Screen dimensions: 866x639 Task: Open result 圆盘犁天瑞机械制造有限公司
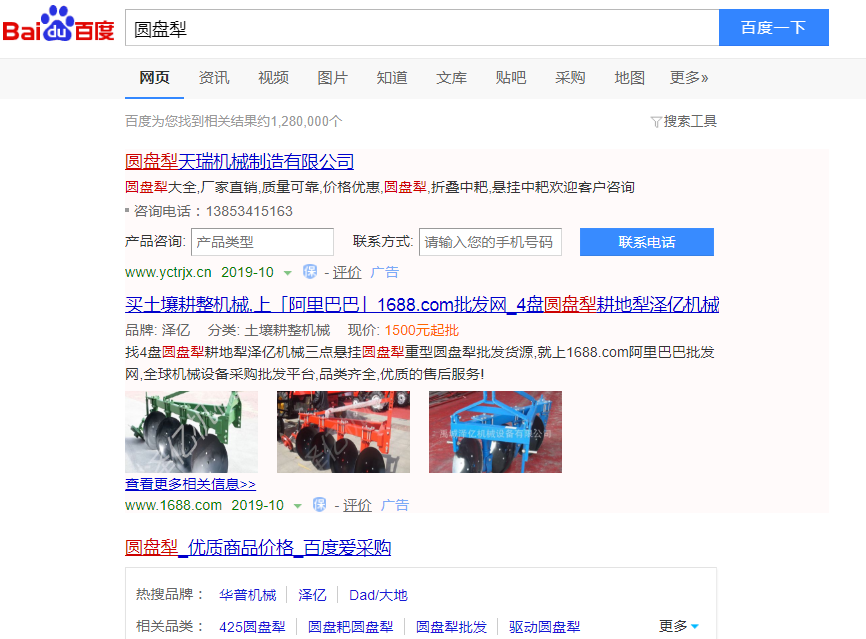pyautogui.click(x=239, y=162)
